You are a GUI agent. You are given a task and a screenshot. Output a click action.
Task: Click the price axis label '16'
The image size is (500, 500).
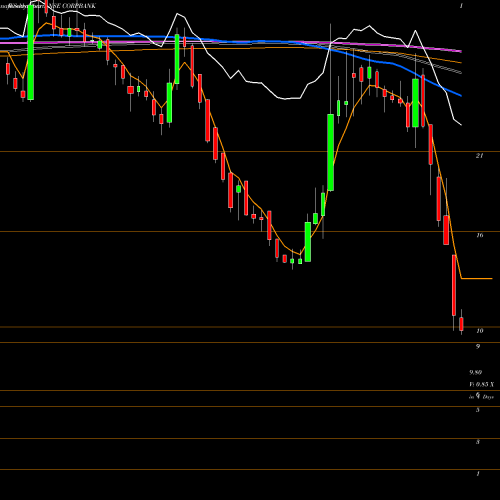pyautogui.click(x=479, y=235)
